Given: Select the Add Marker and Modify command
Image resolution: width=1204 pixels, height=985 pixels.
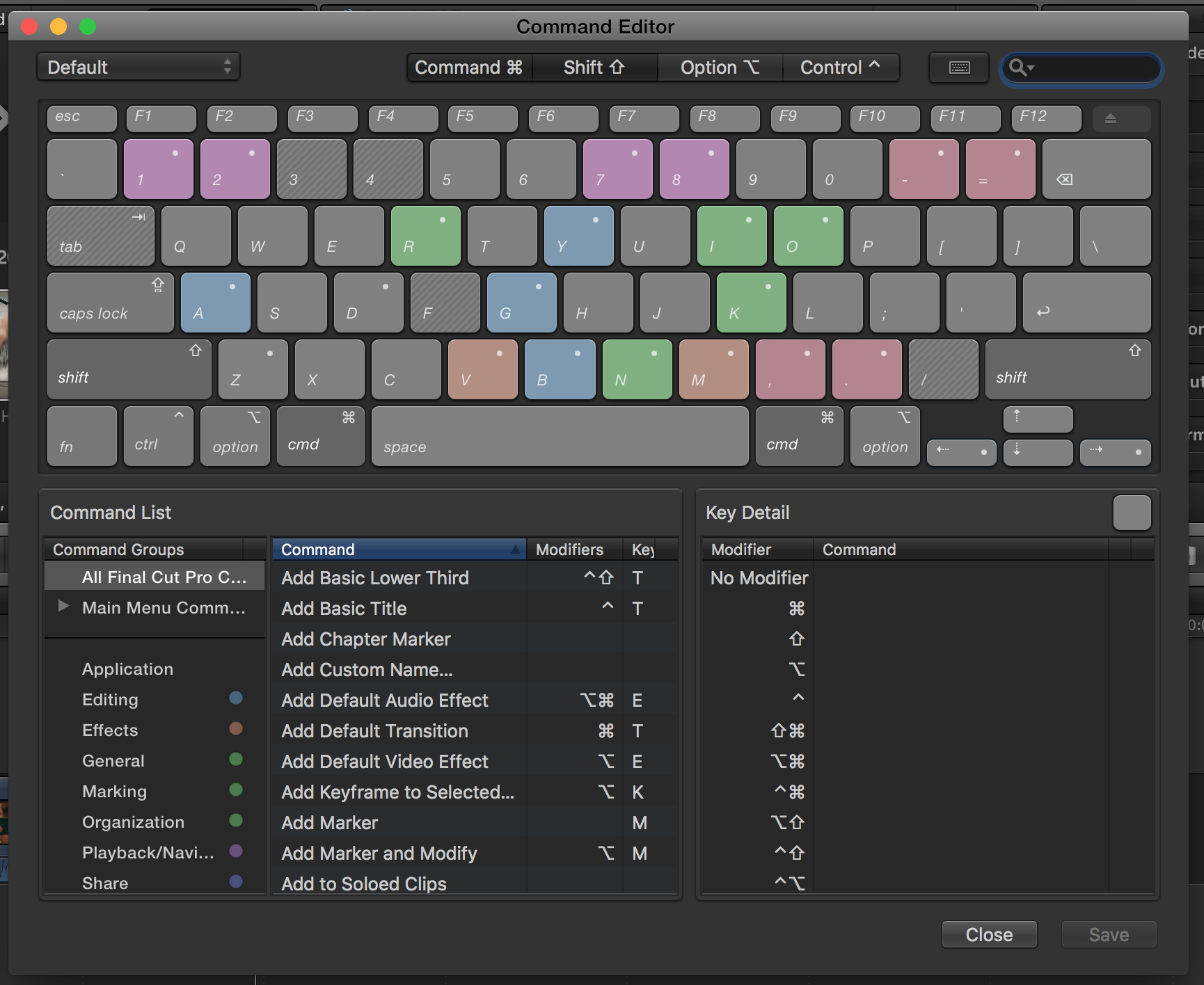Looking at the screenshot, I should tap(475, 854).
